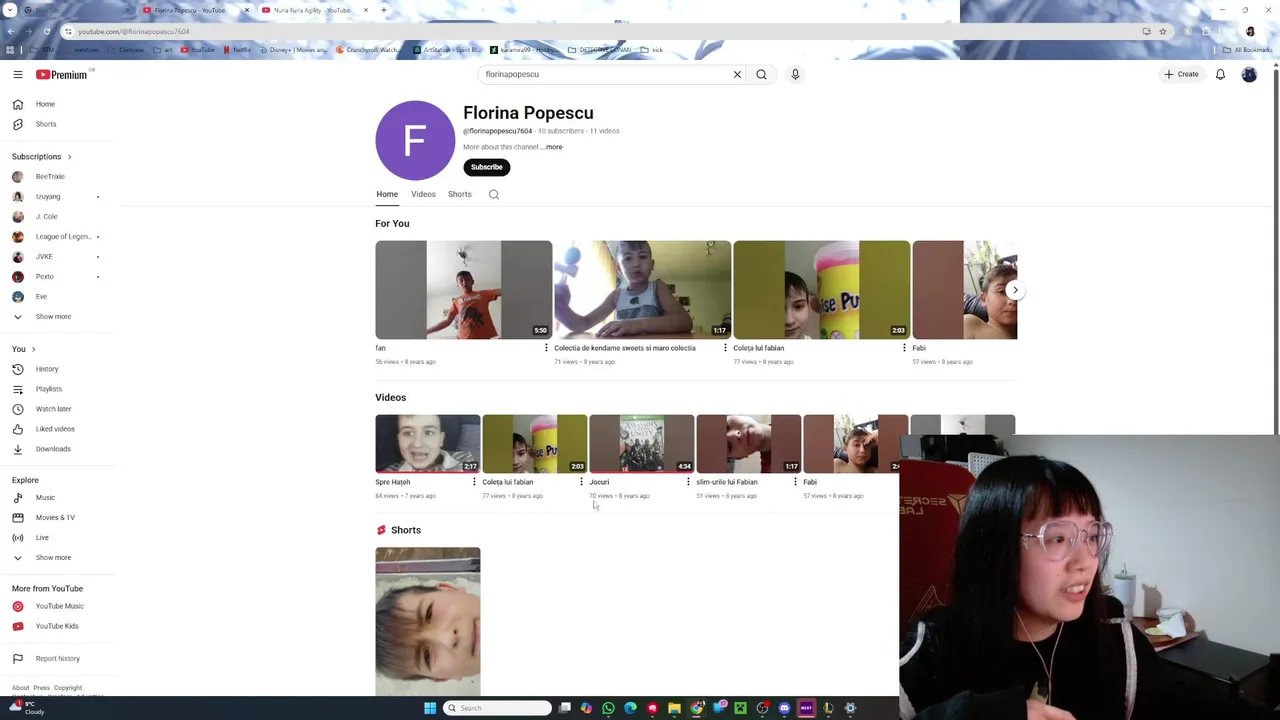Image resolution: width=1280 pixels, height=720 pixels.
Task: Open options for 'Colectia de kendame' video
Action: (725, 348)
